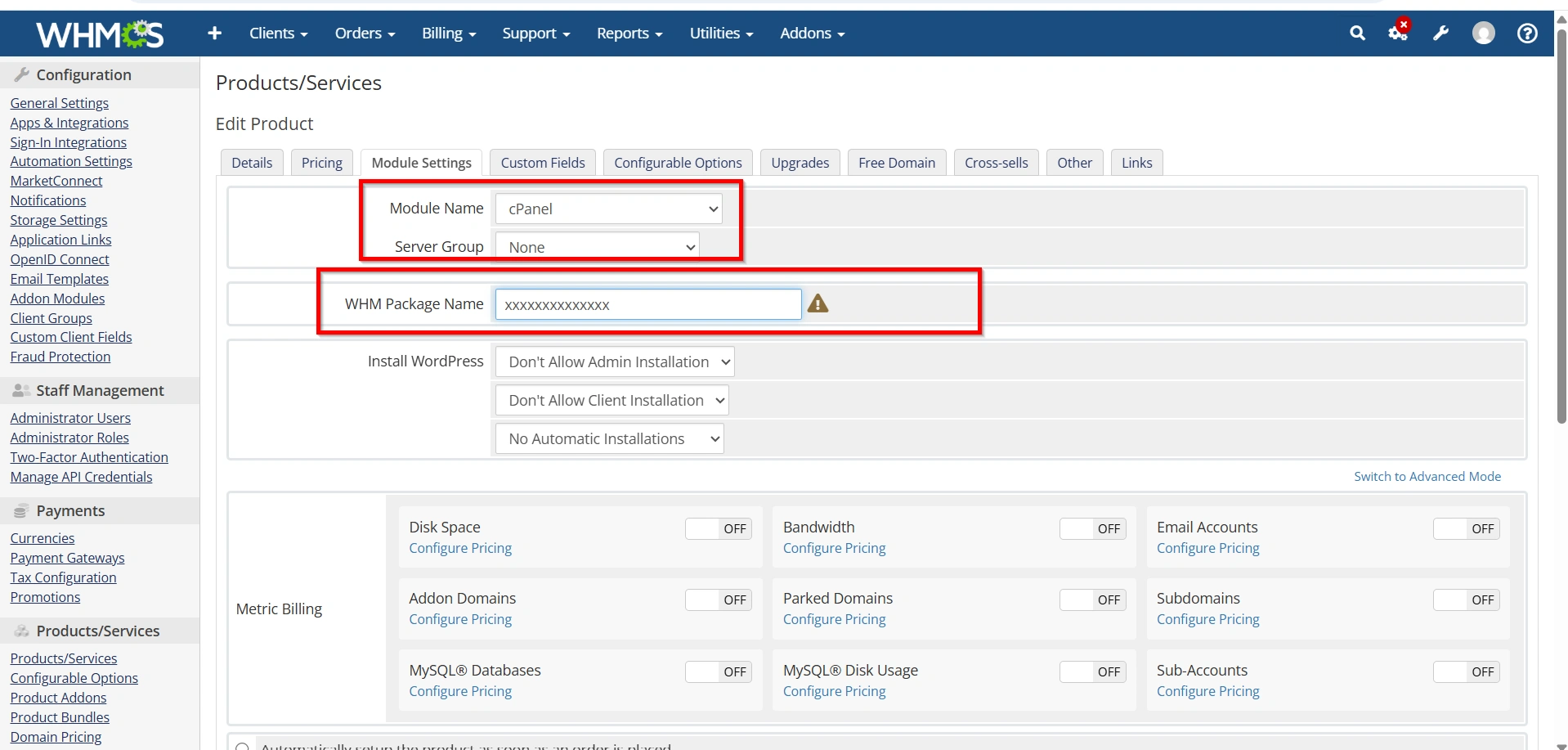Switch to the Other tab
This screenshot has width=1568, height=750.
coord(1074,163)
